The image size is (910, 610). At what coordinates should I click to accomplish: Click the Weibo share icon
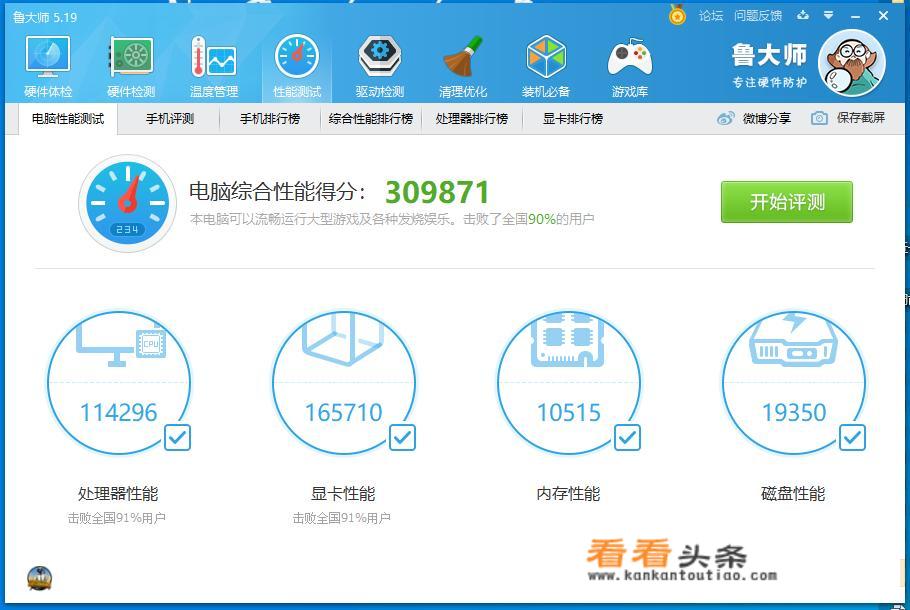coord(725,118)
